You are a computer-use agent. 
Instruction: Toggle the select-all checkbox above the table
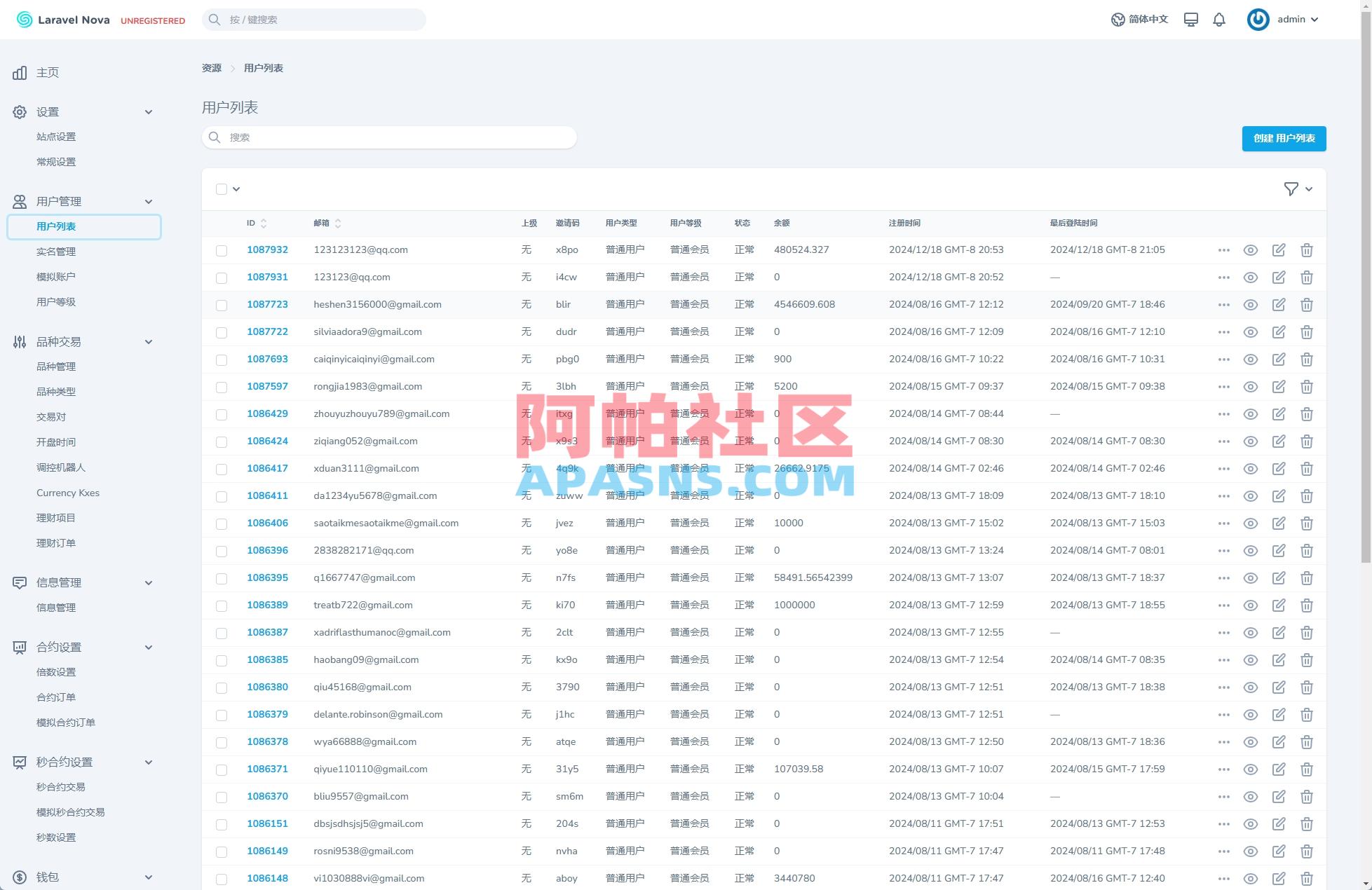click(222, 189)
